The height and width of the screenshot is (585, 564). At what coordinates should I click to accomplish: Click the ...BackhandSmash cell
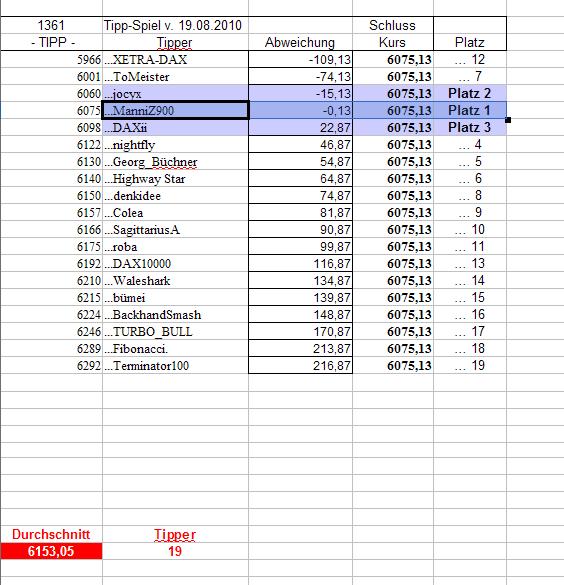[175, 315]
